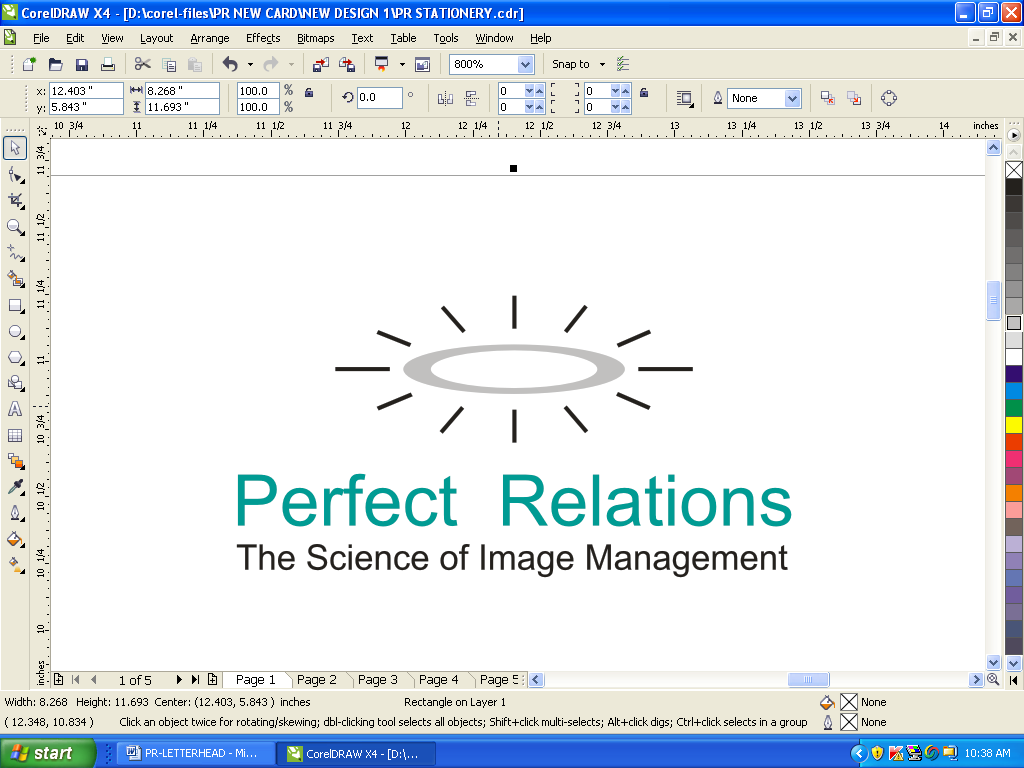Click the Mirror horizontally button

click(445, 99)
